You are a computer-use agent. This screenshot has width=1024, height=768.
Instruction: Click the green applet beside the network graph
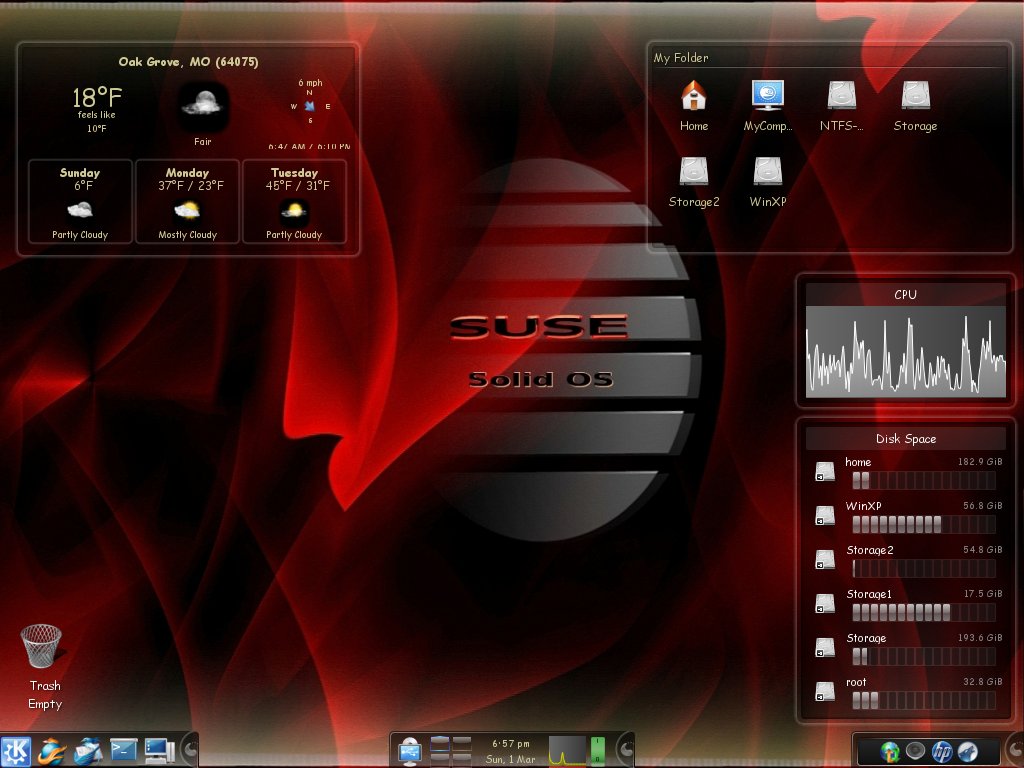(x=598, y=750)
